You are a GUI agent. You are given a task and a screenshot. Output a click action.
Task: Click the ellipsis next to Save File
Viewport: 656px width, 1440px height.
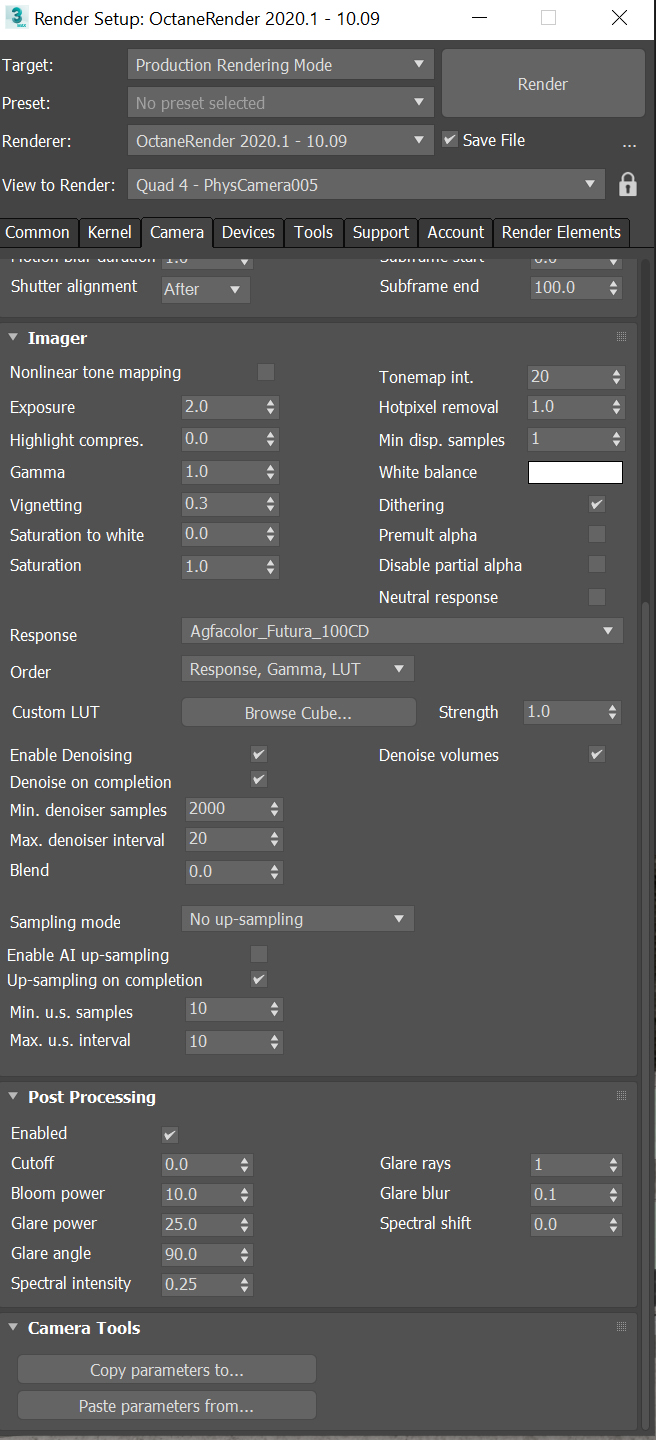[629, 142]
